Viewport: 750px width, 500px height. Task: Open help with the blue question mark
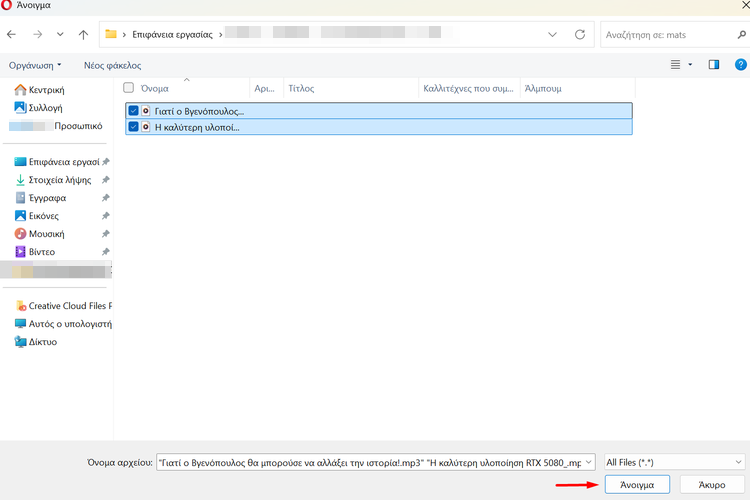[x=740, y=65]
